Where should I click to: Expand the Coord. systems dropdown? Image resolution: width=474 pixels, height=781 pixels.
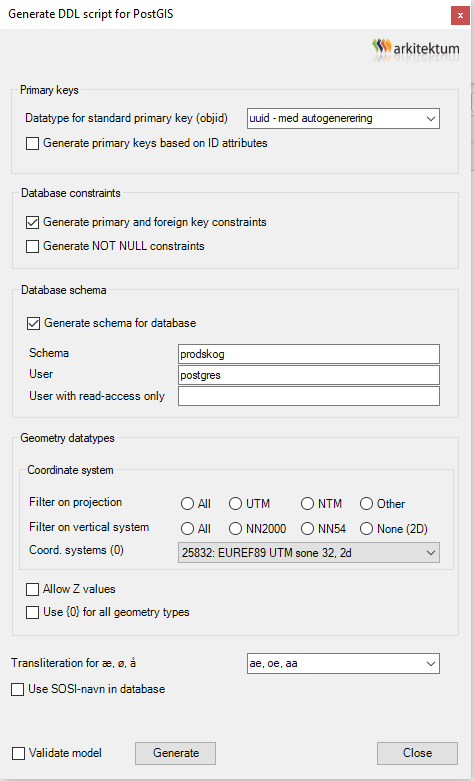309,553
